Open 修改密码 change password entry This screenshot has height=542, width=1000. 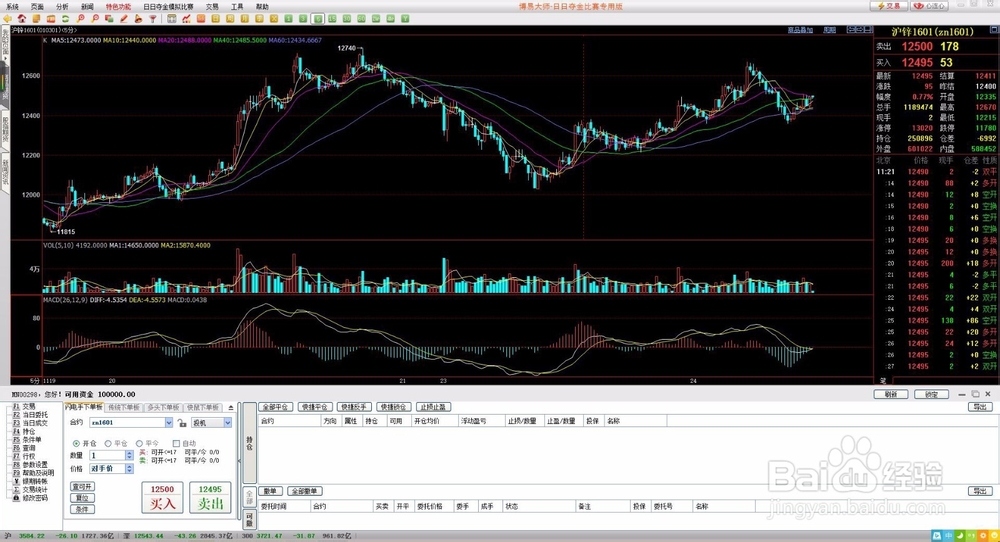(30, 497)
